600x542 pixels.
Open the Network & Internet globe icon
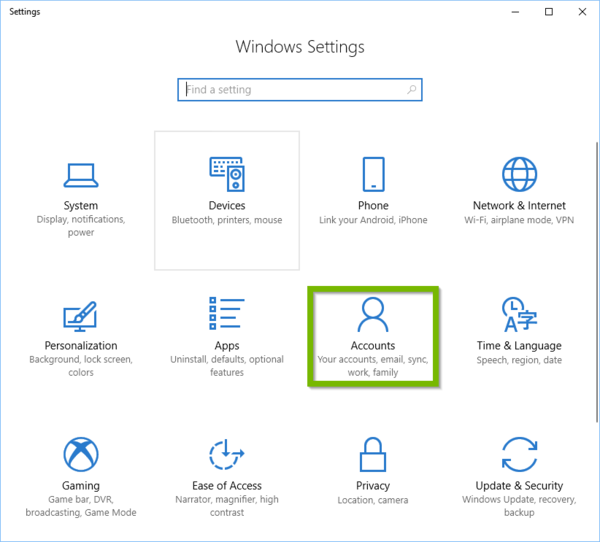(519, 174)
